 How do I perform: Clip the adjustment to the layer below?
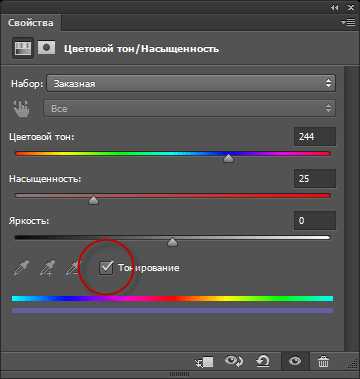click(x=204, y=361)
